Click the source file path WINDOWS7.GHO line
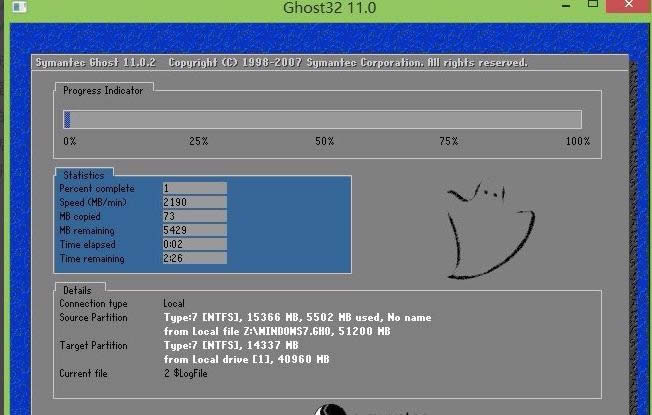This screenshot has width=652, height=415. [277, 331]
